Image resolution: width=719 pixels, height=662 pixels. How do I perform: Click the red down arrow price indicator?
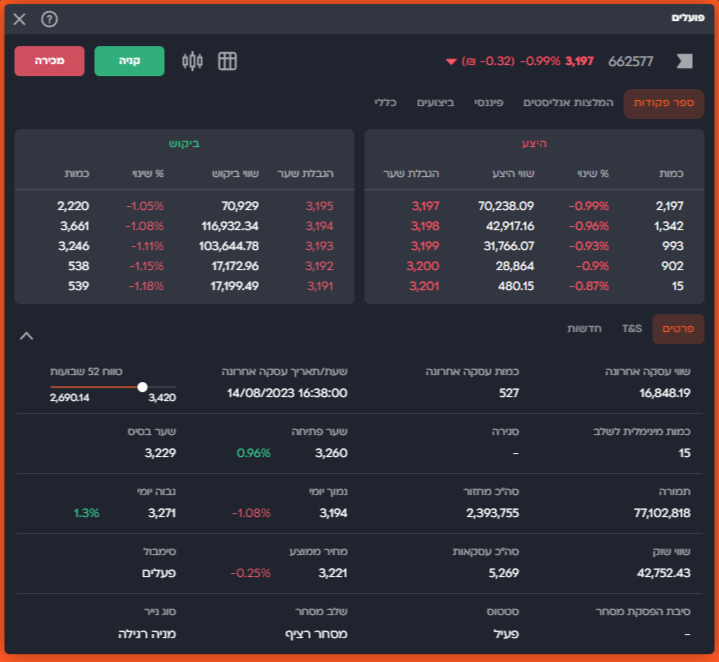click(451, 62)
